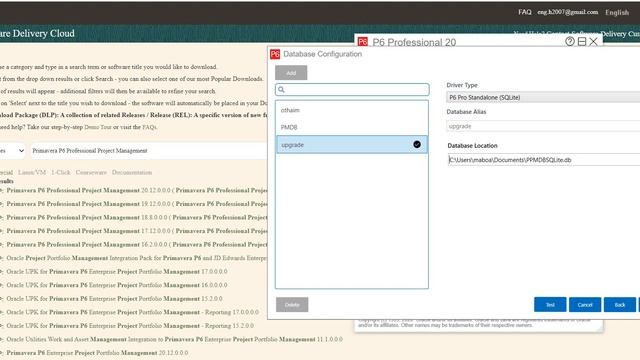Switch to the Documentation filter tab
Screen dimensions: 640x360
[132, 172]
